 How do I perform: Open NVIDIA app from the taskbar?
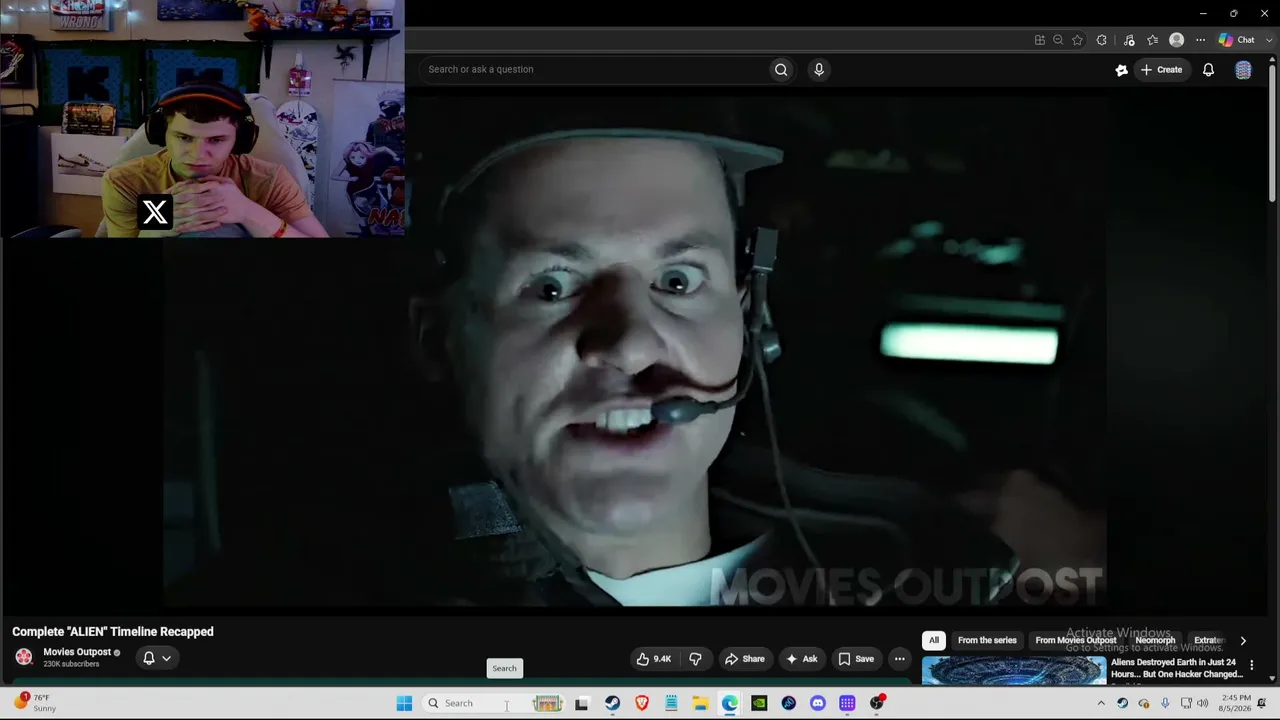[x=759, y=703]
